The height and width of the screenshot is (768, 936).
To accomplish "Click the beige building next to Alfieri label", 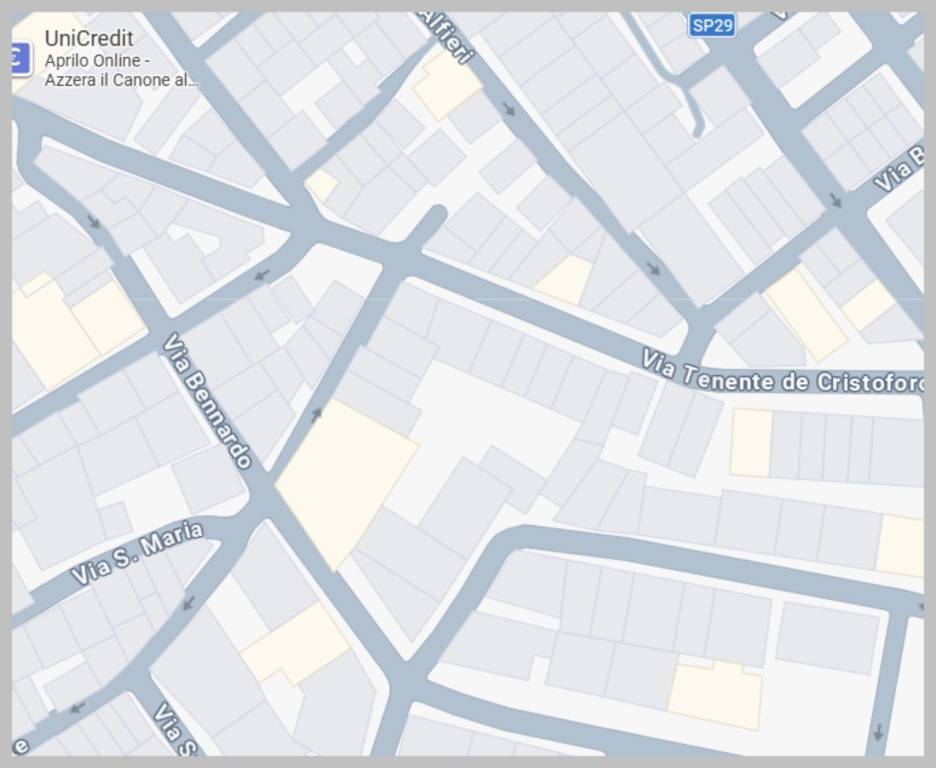I will pyautogui.click(x=446, y=86).
